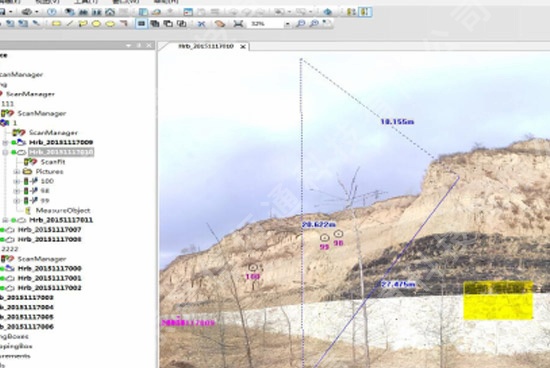Screen dimensions: 550x368
Task: Expand the scan point 100 node
Action: coord(16,181)
